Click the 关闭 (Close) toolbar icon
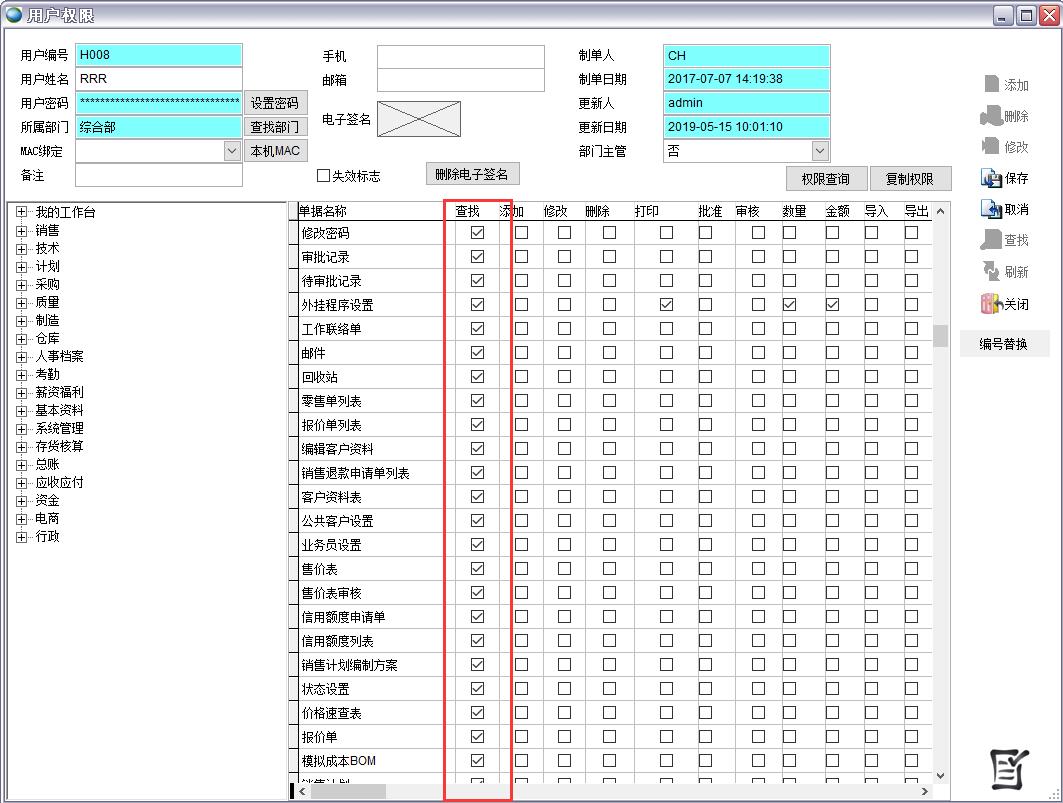The height and width of the screenshot is (803, 1063). point(991,303)
